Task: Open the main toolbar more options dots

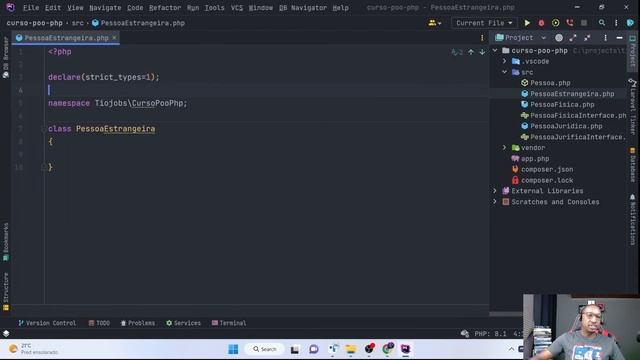Action: (x=616, y=23)
